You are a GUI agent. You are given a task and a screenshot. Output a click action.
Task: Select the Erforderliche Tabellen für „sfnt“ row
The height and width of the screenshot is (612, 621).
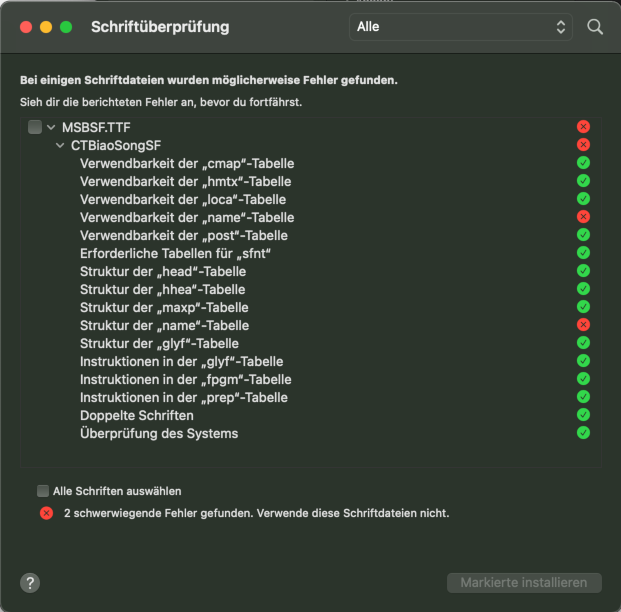[176, 253]
